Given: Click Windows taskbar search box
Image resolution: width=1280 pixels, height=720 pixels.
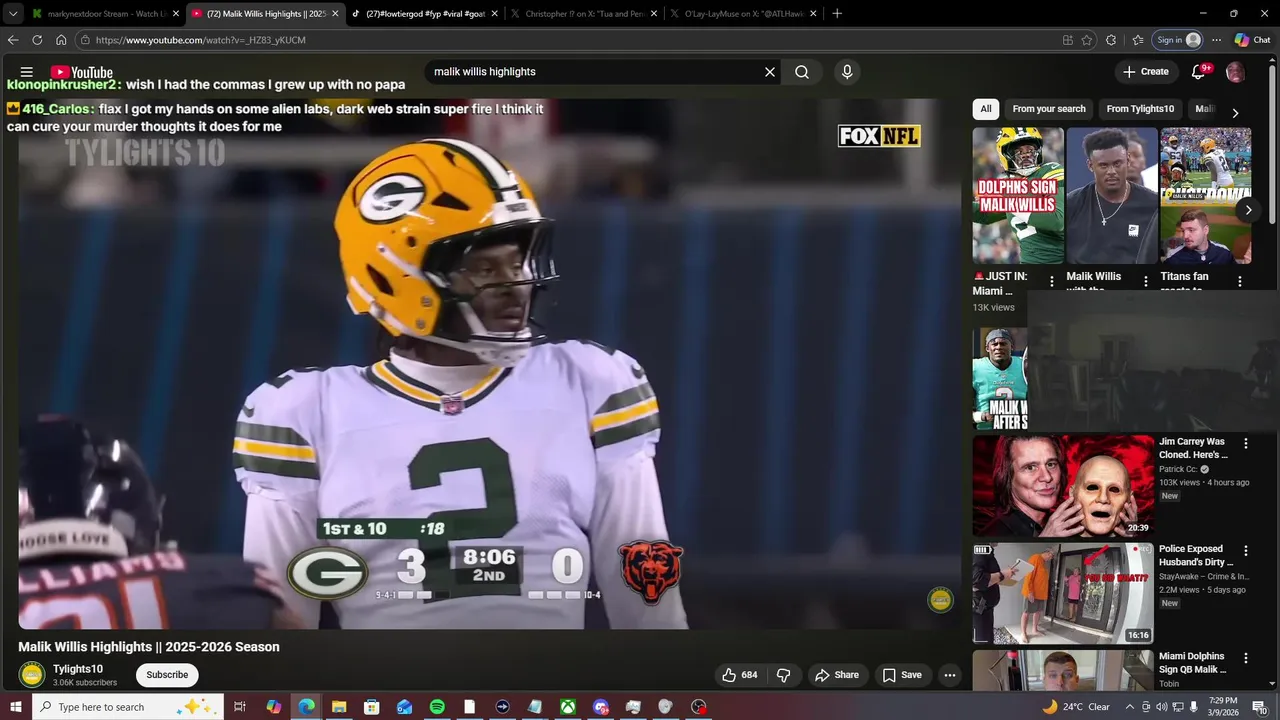Looking at the screenshot, I should coord(128,707).
